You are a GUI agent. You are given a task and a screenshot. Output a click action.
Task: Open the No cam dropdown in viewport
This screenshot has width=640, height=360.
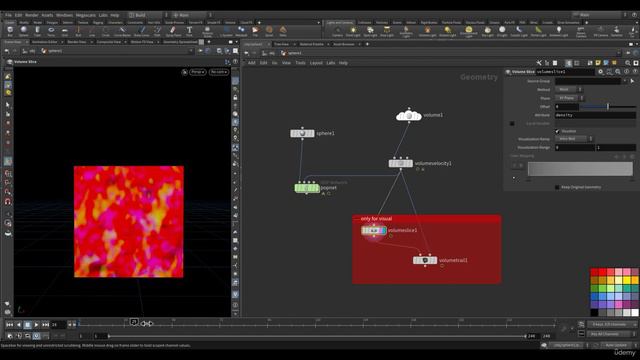click(219, 72)
